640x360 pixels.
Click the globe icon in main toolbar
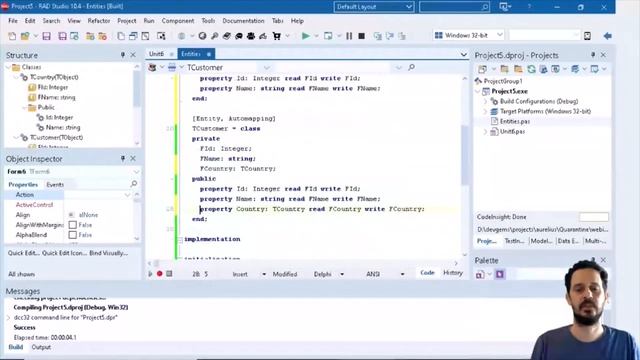(x=182, y=36)
